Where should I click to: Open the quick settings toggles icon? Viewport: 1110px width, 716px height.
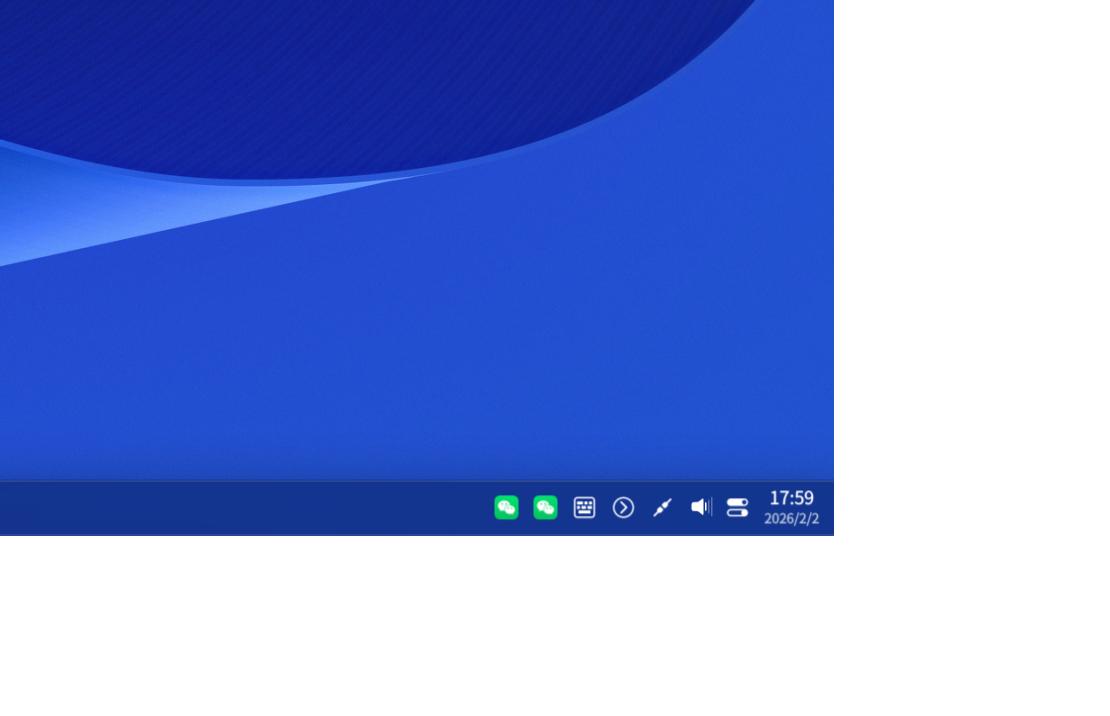737,507
